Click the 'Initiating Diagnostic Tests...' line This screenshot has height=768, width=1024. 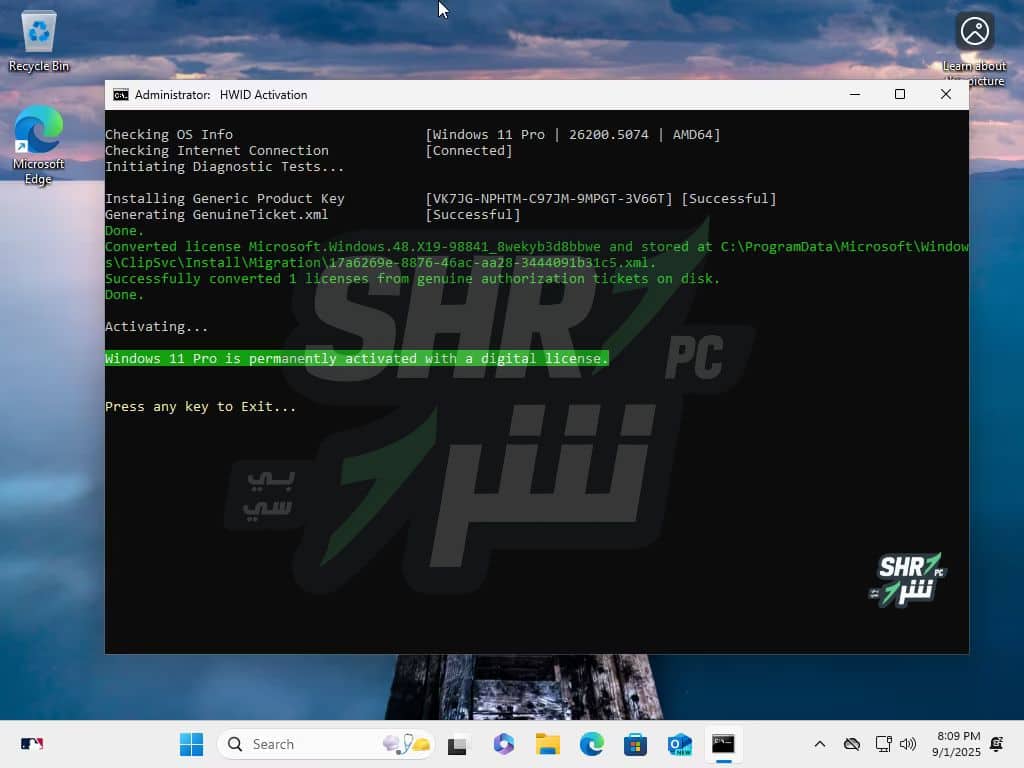tap(225, 167)
